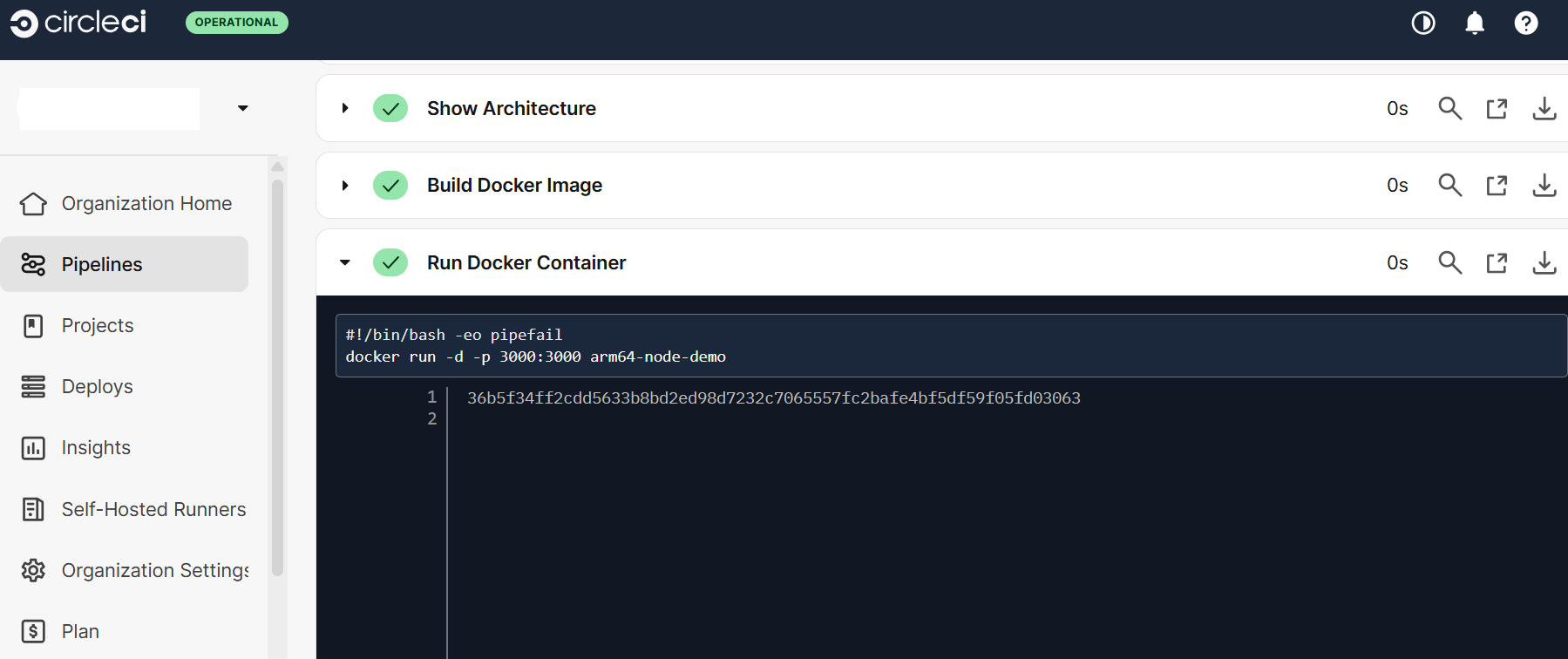Toggle the dark mode contrast icon

pos(1423,23)
